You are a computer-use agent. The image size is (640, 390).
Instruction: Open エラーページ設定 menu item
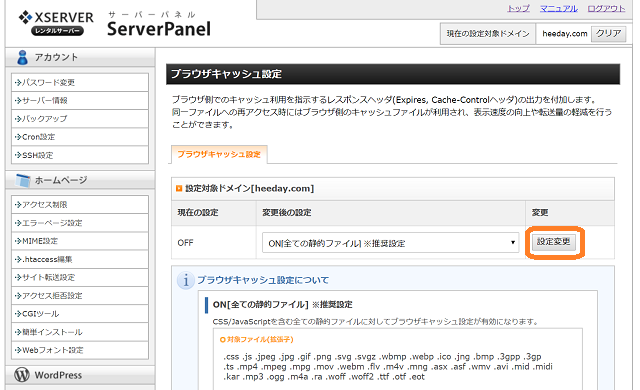coord(80,223)
